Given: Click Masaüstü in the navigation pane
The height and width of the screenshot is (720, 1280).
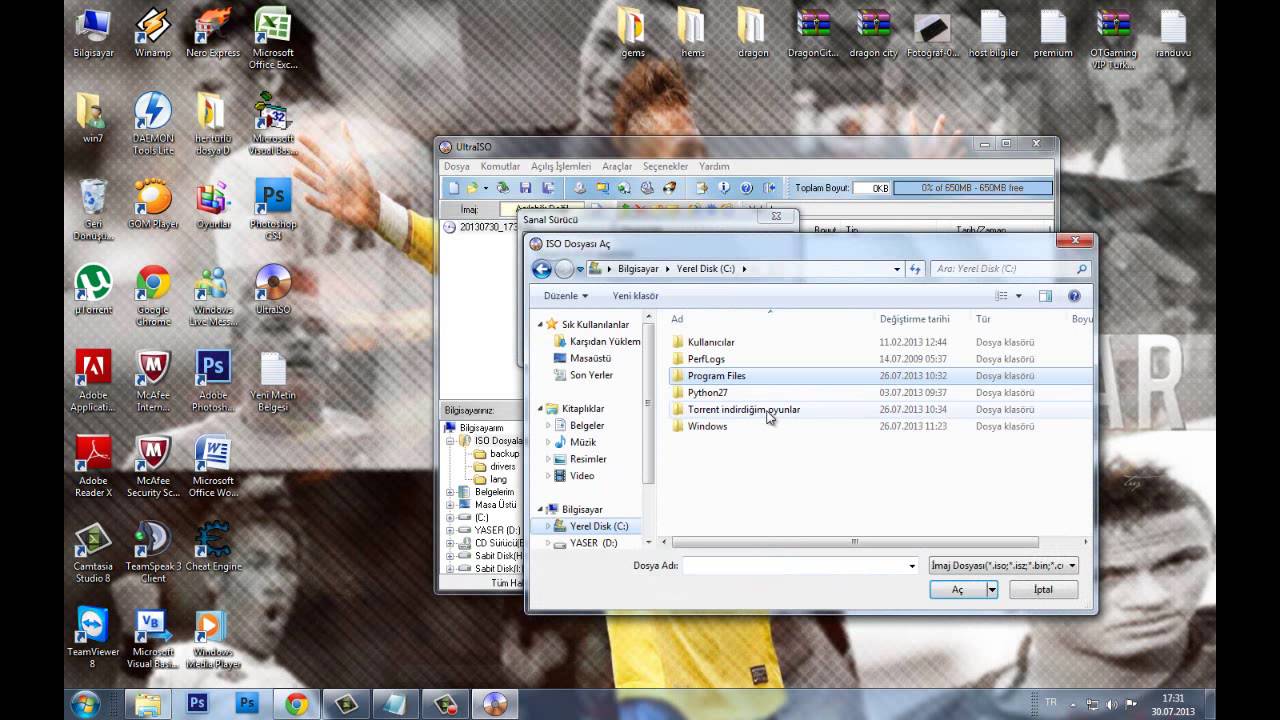Looking at the screenshot, I should click(590, 358).
